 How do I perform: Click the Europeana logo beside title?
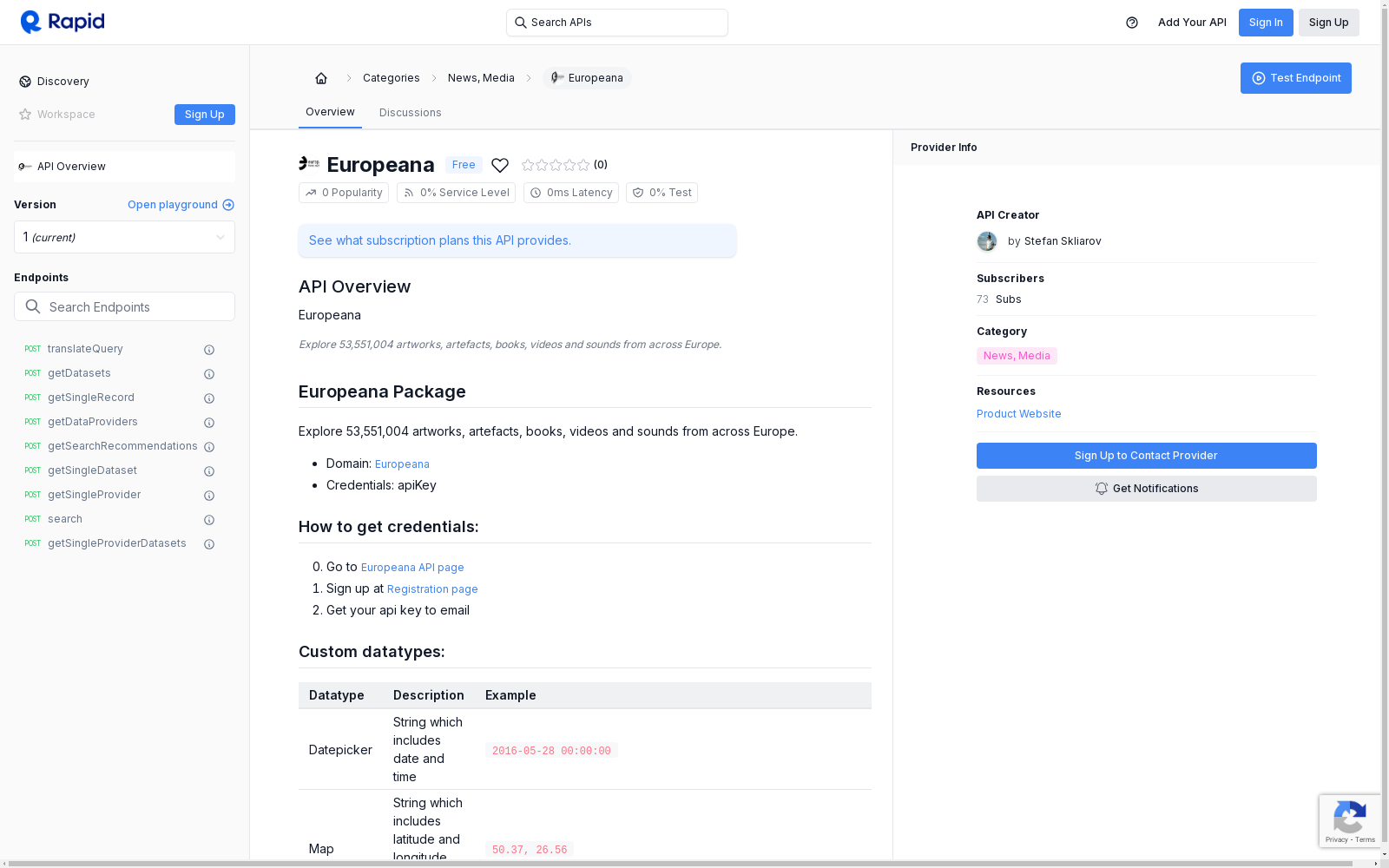pyautogui.click(x=309, y=163)
